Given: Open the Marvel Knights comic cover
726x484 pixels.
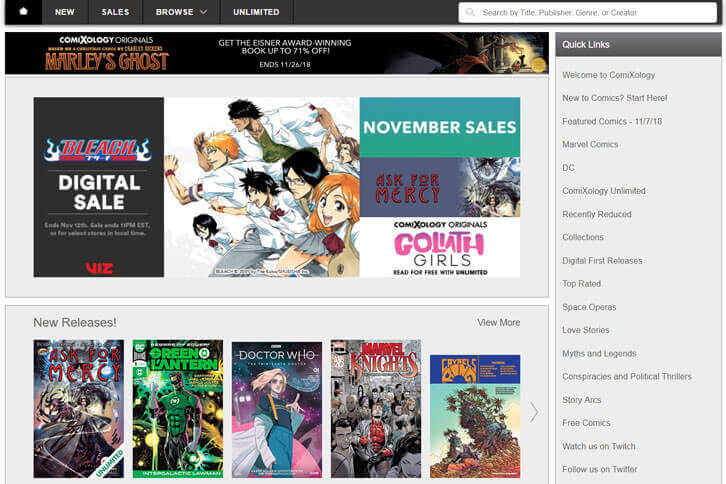Looking at the screenshot, I should pos(376,409).
